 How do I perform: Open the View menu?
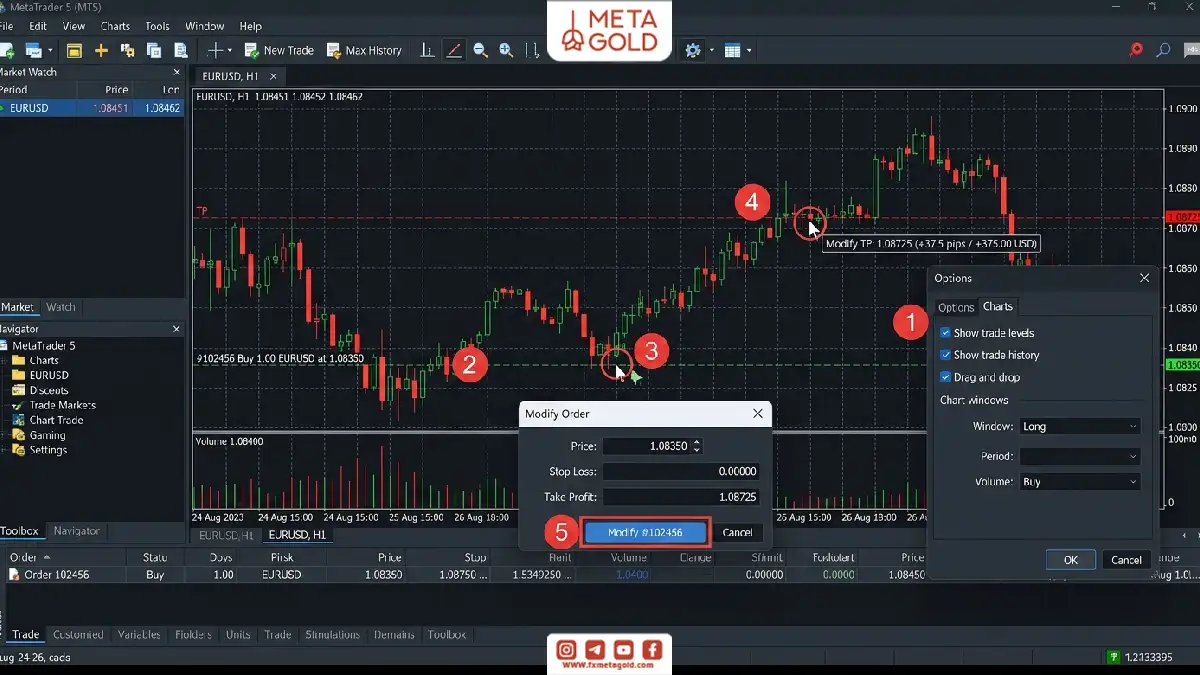tap(74, 26)
